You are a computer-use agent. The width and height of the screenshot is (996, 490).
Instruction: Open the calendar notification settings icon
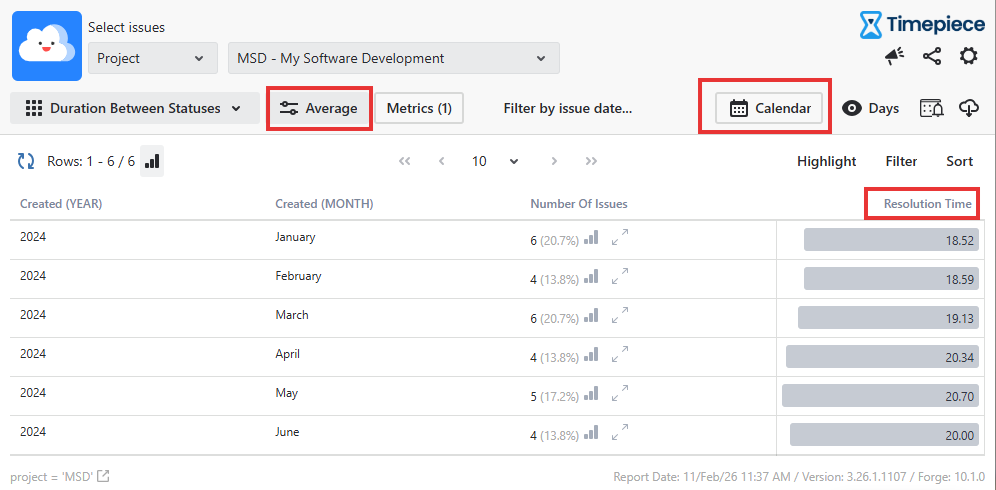pos(931,108)
